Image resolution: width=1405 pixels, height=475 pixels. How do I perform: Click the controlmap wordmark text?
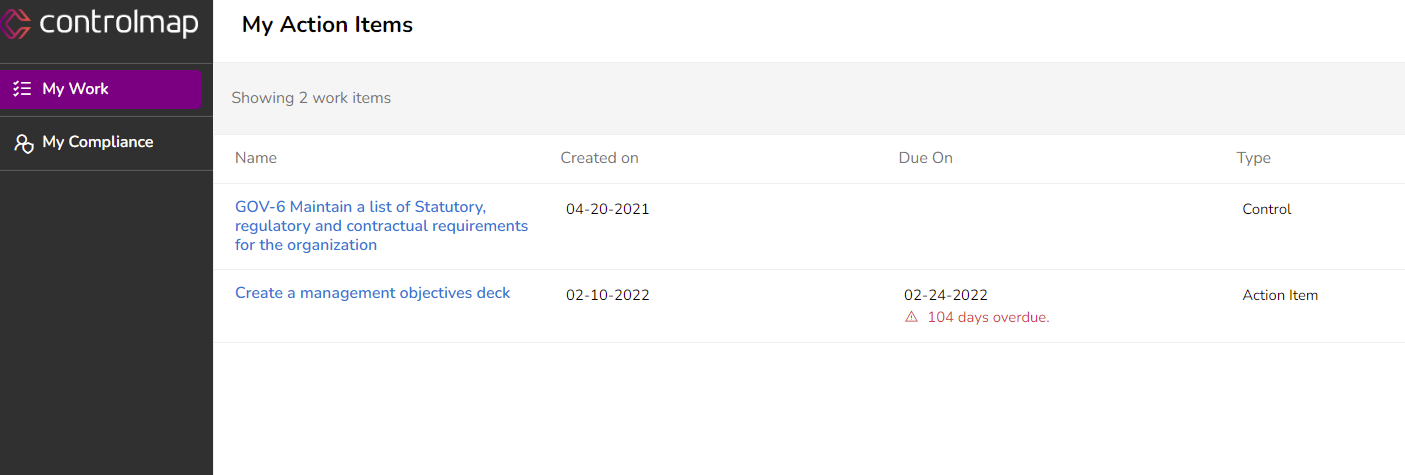(x=119, y=22)
